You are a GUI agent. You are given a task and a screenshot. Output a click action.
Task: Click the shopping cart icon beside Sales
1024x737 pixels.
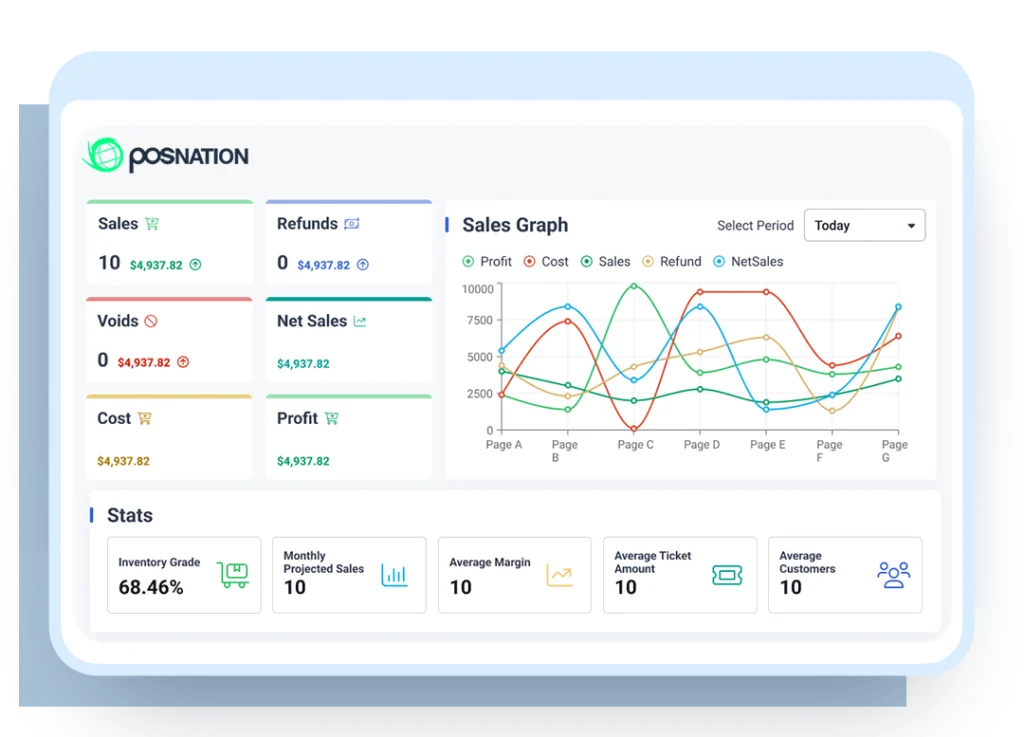pyautogui.click(x=152, y=224)
